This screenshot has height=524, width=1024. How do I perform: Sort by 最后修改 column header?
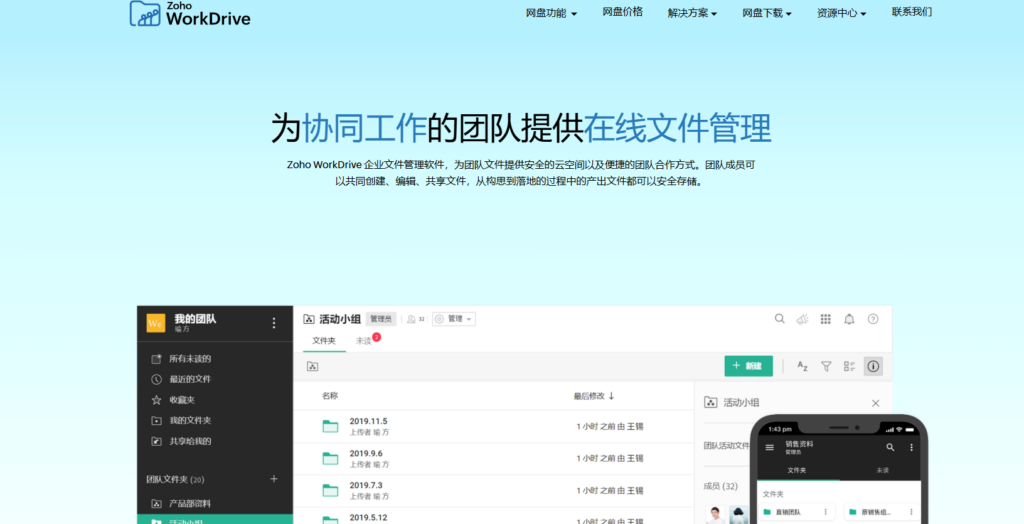coord(594,396)
